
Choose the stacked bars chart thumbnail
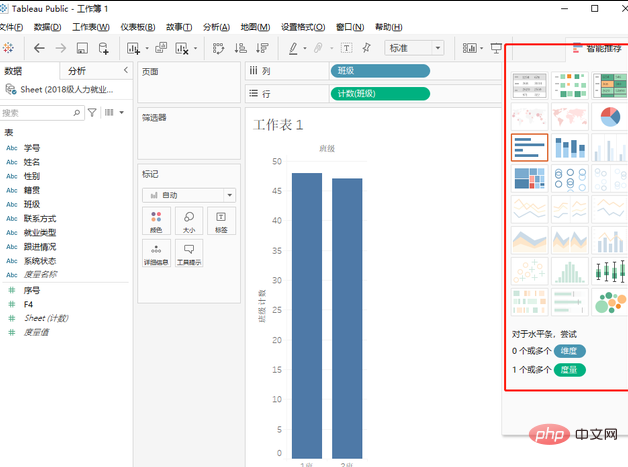[570, 147]
